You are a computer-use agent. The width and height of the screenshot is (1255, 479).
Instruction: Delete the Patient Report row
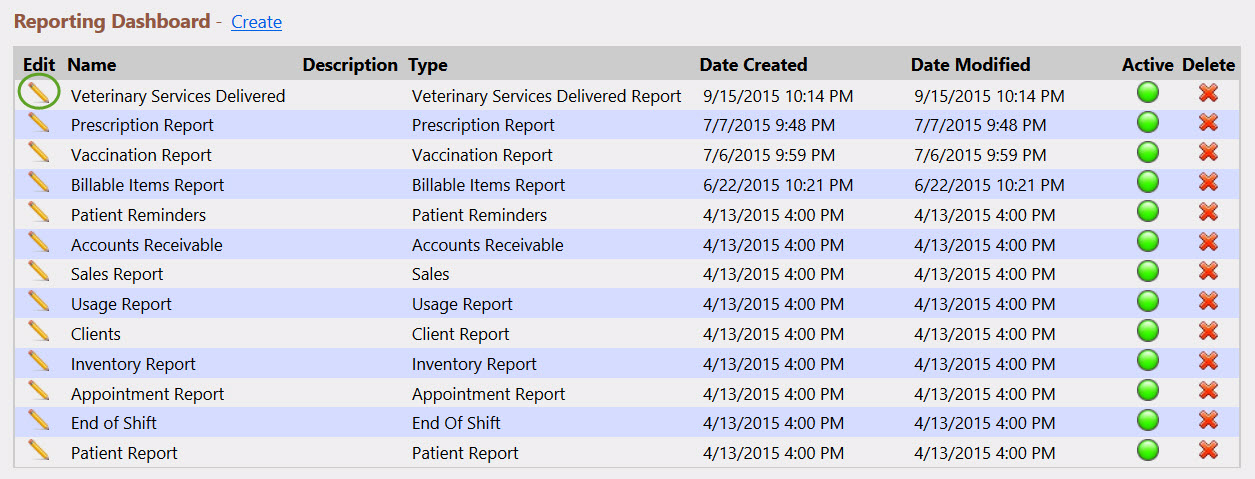point(1208,450)
